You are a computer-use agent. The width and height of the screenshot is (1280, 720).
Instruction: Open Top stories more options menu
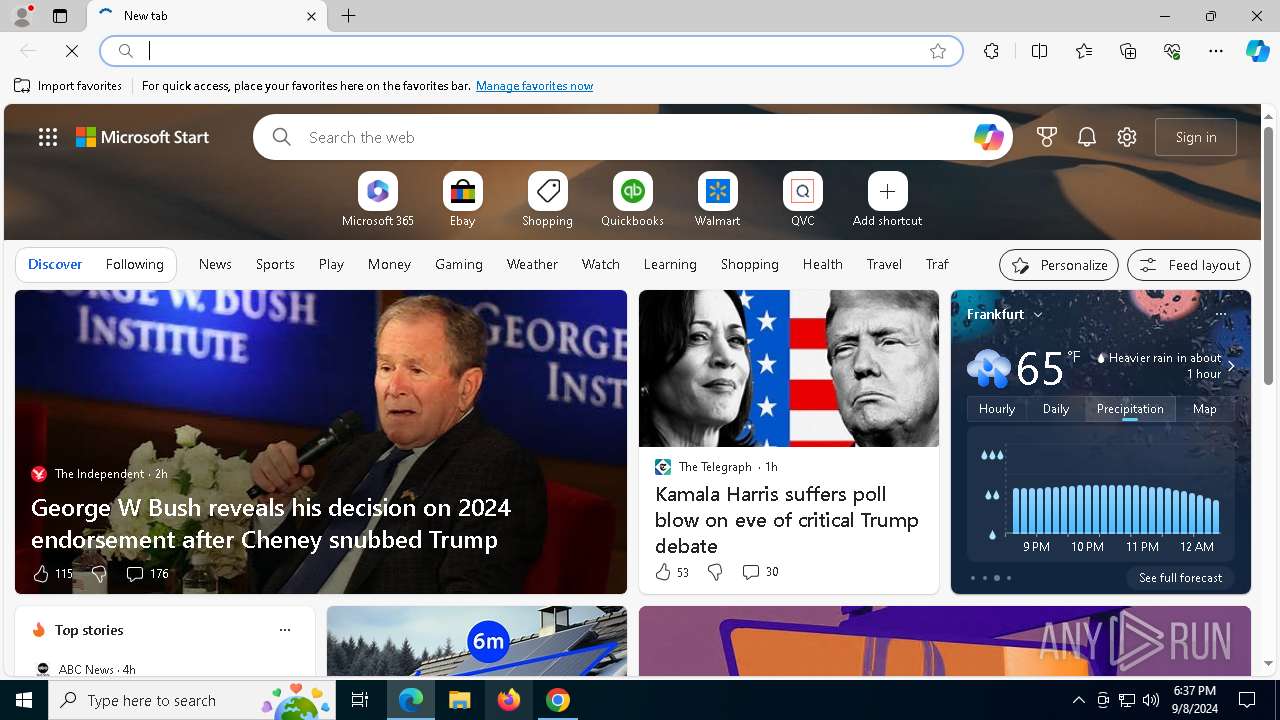pos(285,630)
